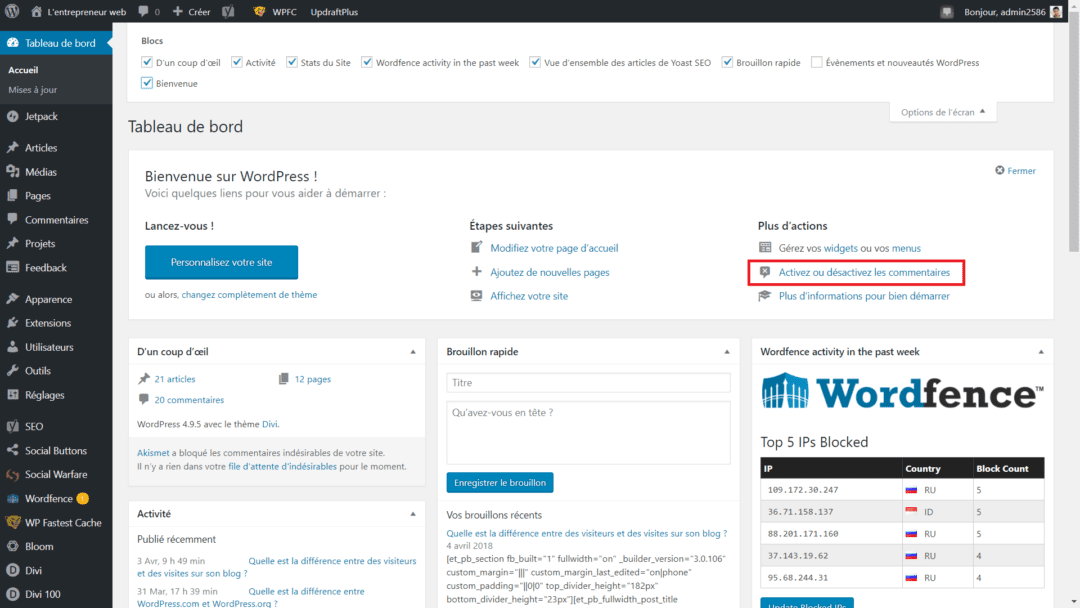Toggle the Stats du Site checkbox

pos(292,62)
